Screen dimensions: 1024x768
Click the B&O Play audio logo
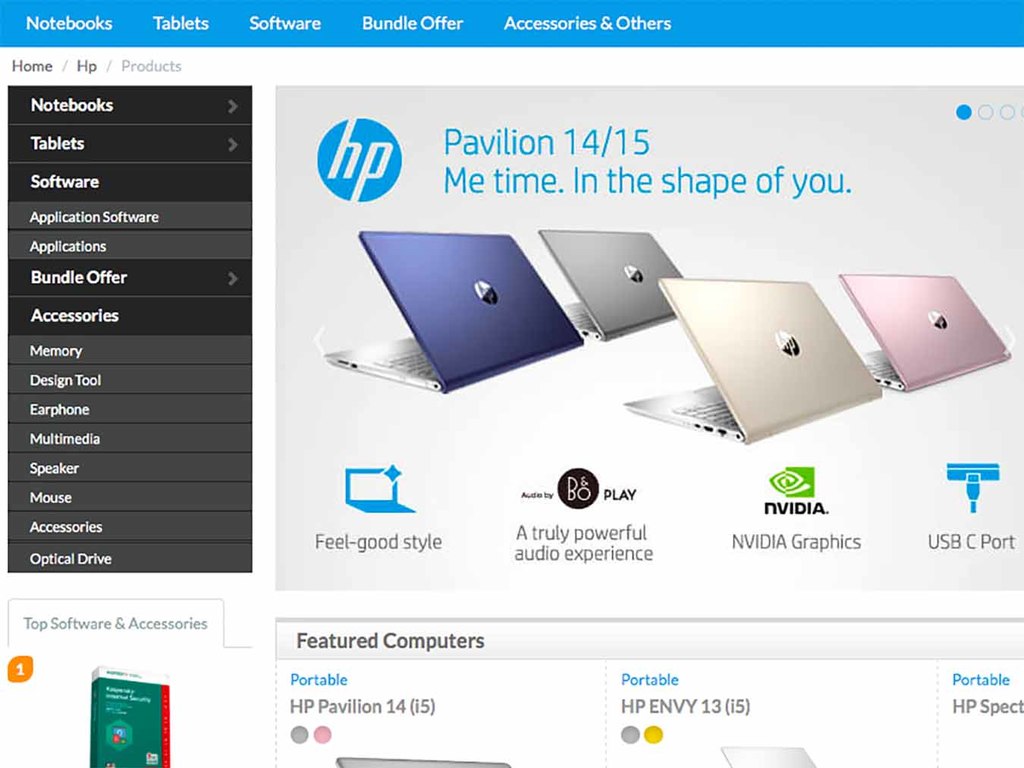point(579,488)
